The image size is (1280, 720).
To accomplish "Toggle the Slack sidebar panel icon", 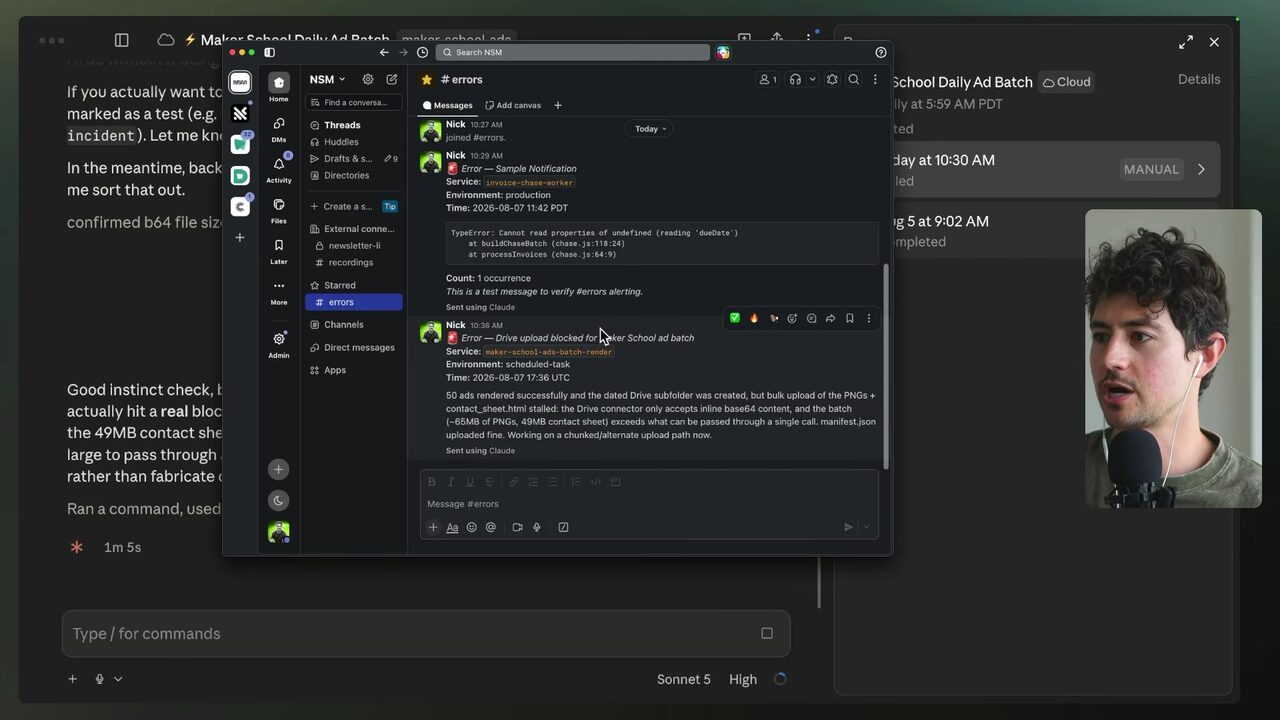I will 269,52.
